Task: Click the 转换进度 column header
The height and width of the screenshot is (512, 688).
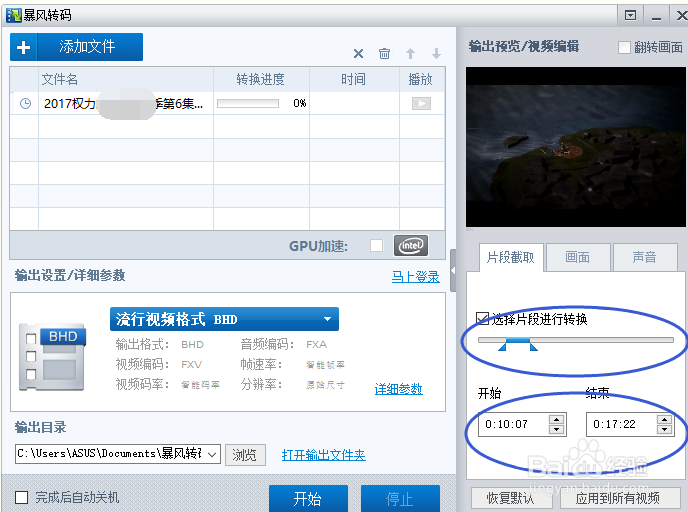Action: tap(261, 79)
